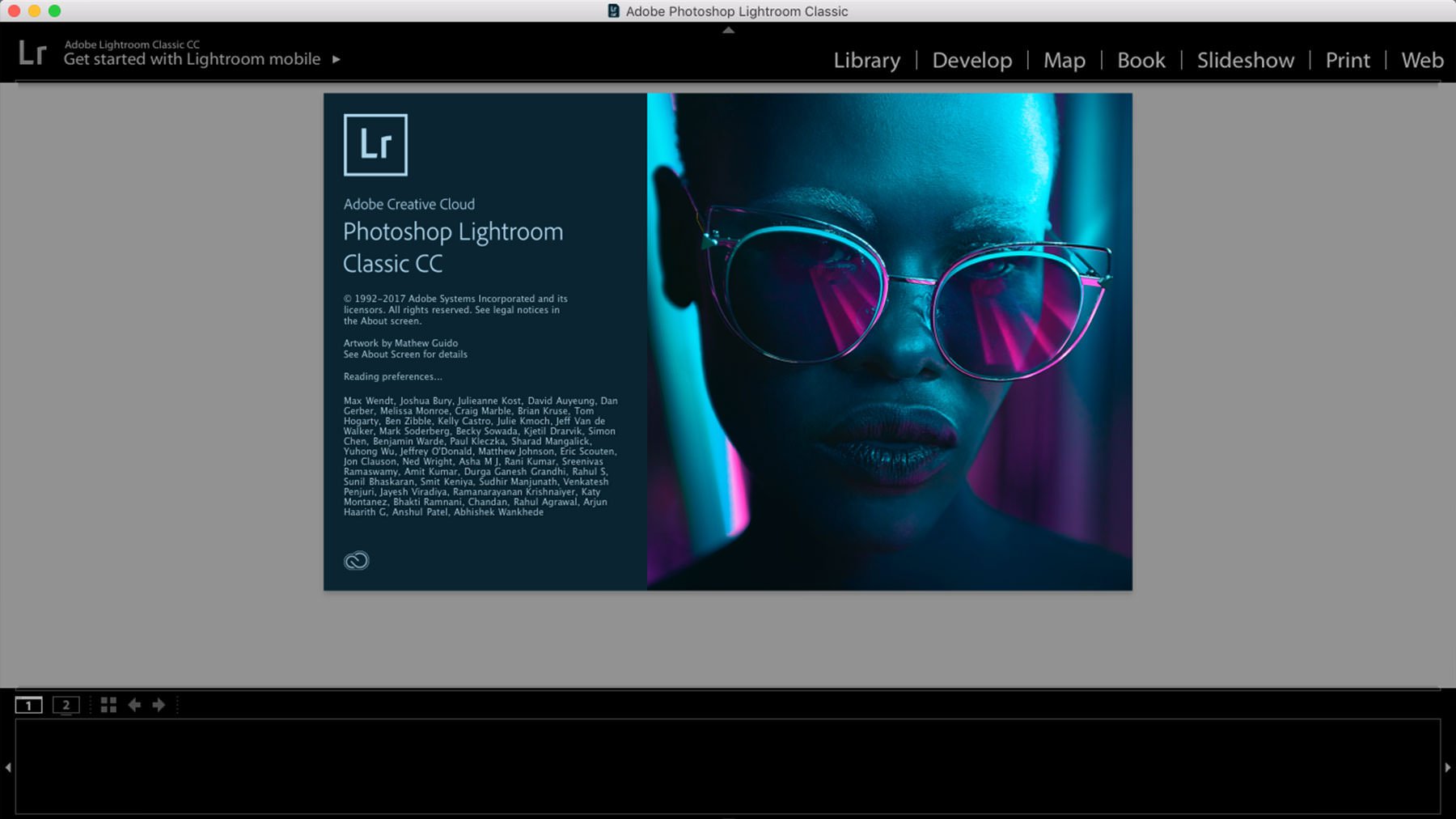1456x819 pixels.
Task: Click the red close window button
Action: coord(14,11)
